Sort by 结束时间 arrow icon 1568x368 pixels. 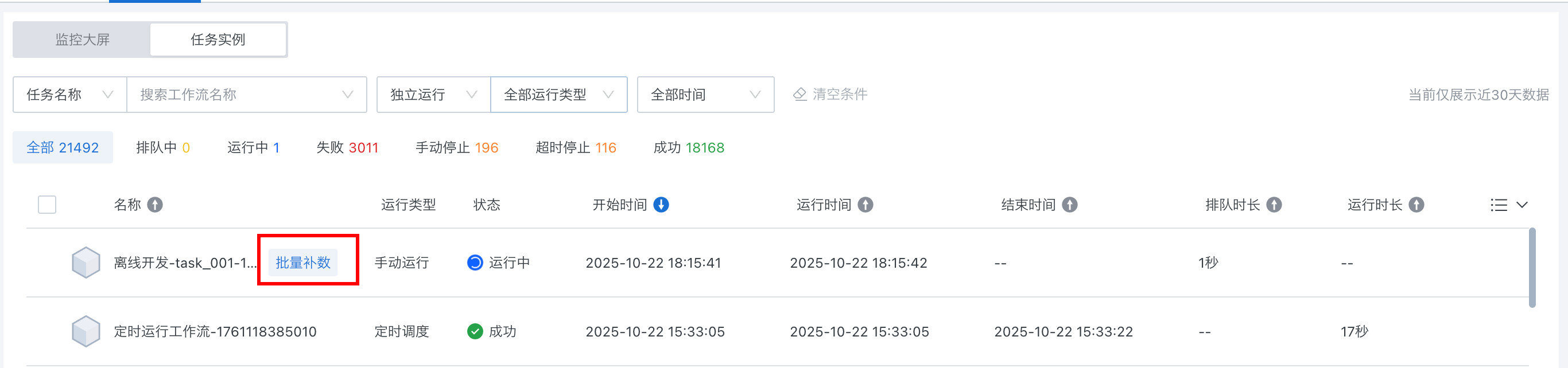(x=1069, y=205)
